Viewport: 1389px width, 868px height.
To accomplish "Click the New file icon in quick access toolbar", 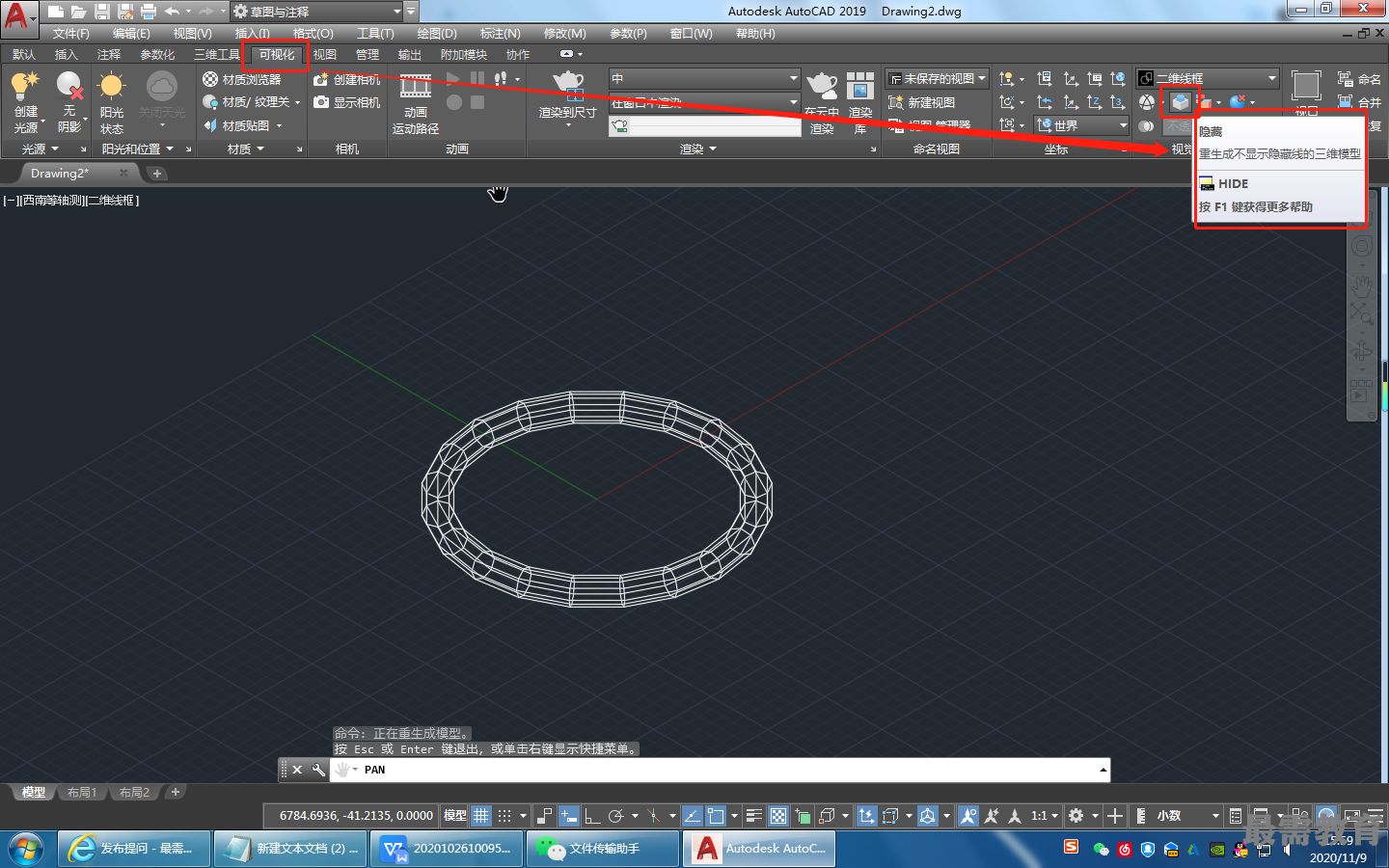I will coord(56,12).
